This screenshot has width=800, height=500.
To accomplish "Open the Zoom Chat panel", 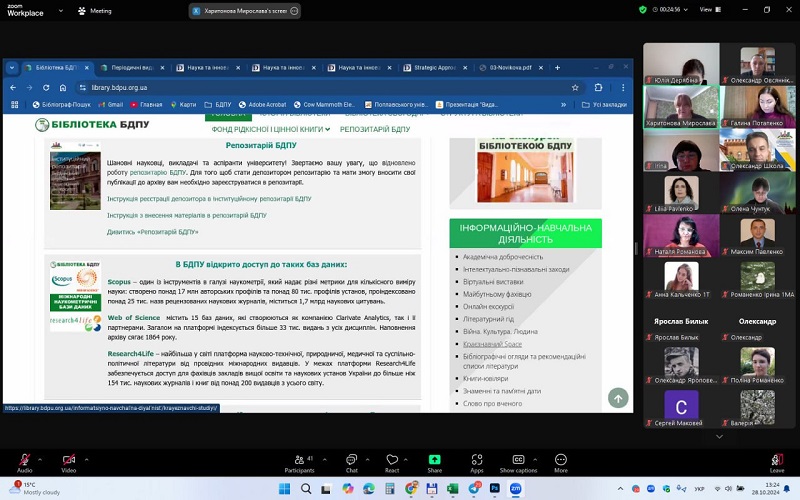I will pyautogui.click(x=352, y=463).
